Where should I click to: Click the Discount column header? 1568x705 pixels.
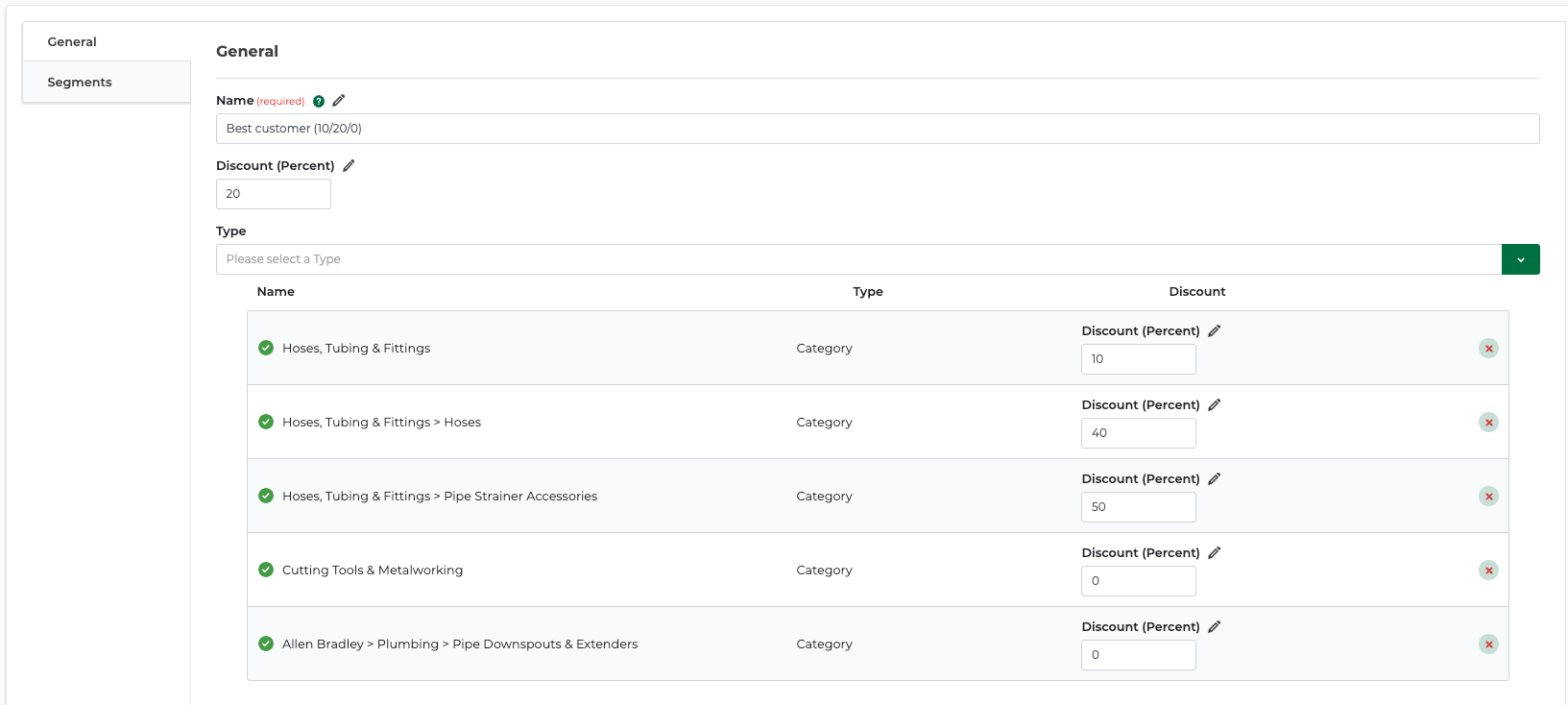[1197, 291]
